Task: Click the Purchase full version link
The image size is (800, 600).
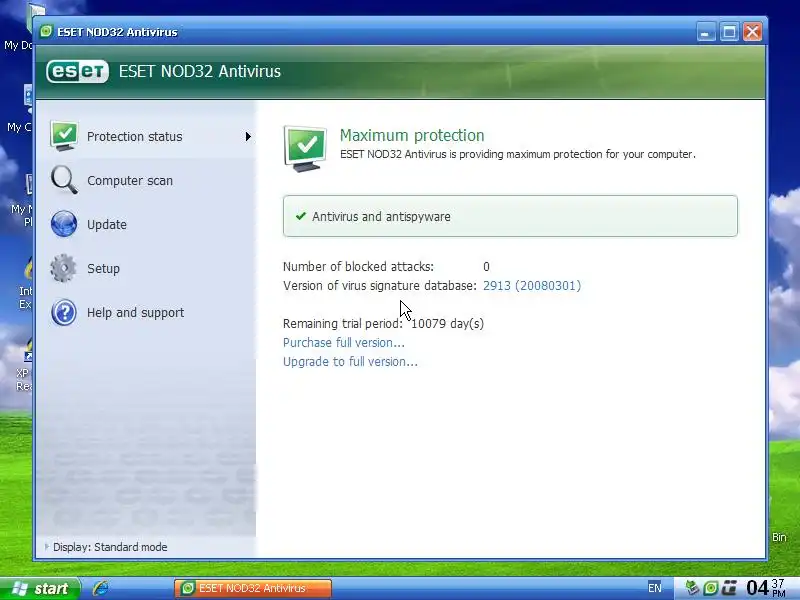Action: (x=343, y=342)
